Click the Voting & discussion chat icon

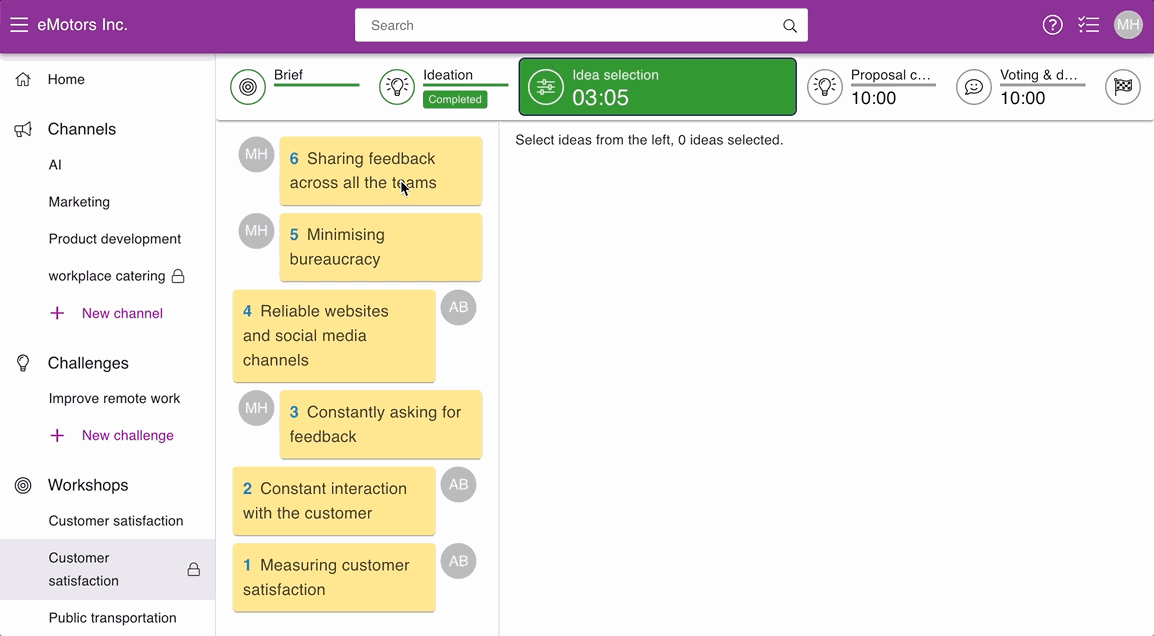point(974,87)
